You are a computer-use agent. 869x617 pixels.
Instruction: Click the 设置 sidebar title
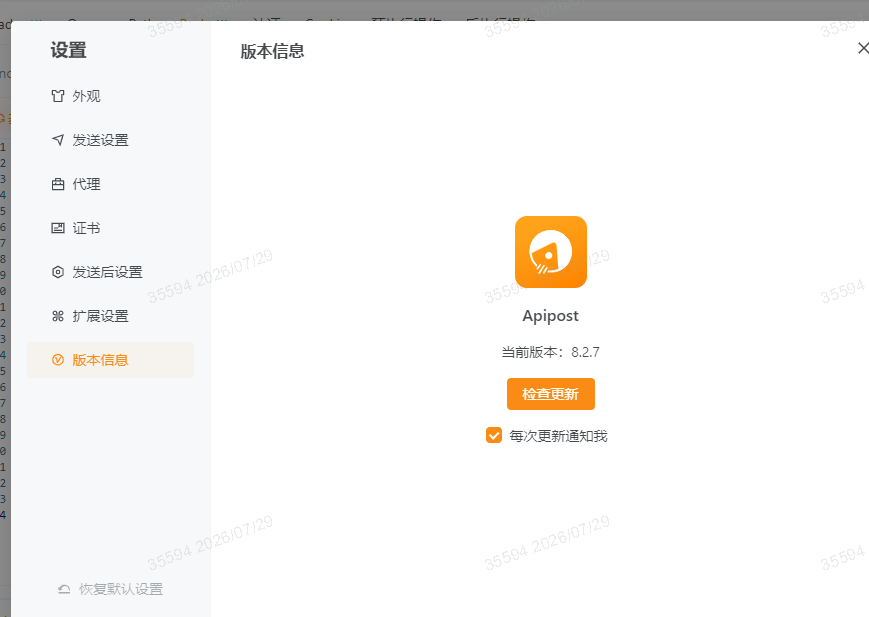coord(69,50)
